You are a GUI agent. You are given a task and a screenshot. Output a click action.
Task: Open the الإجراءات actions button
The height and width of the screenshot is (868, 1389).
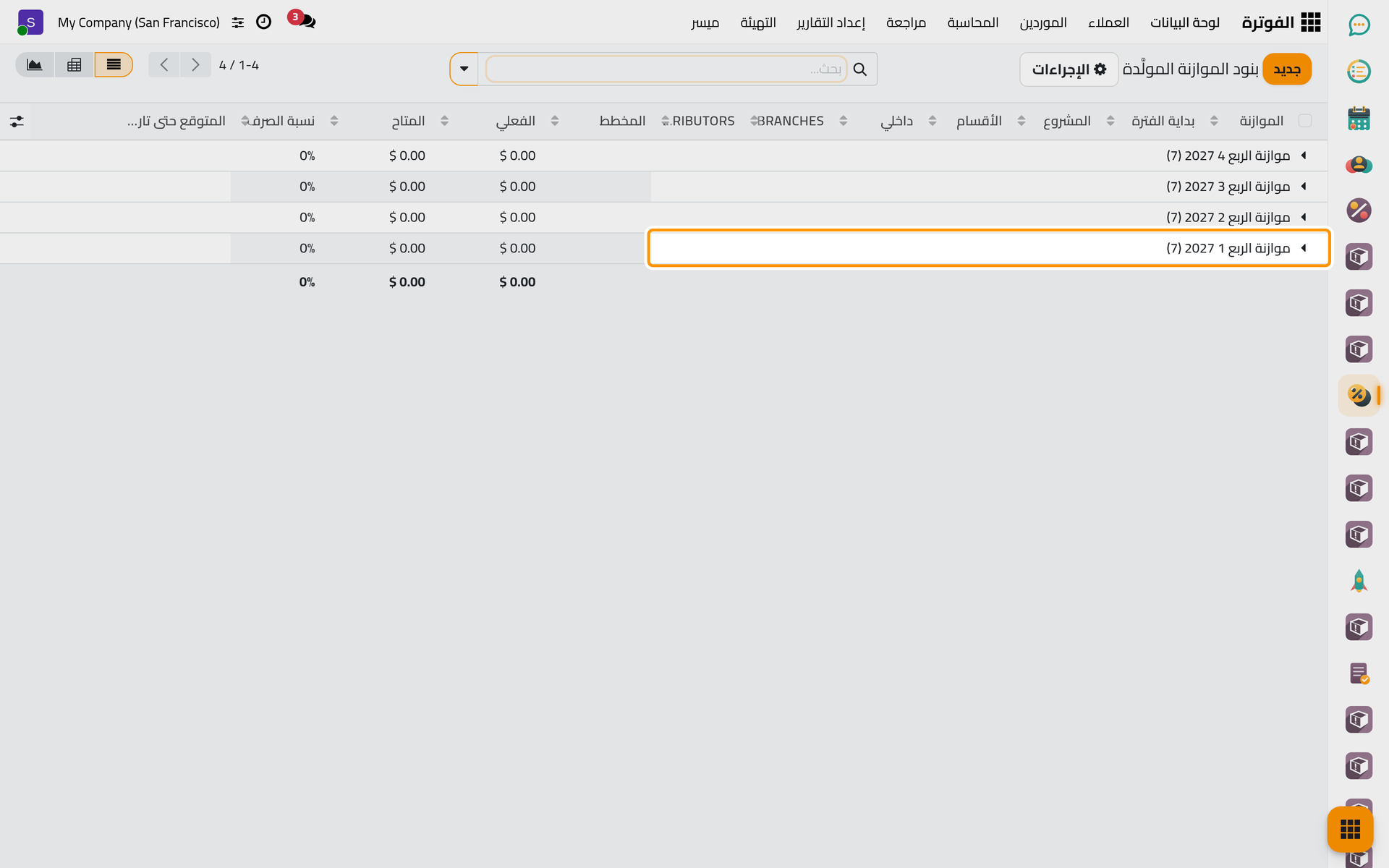(x=1069, y=69)
